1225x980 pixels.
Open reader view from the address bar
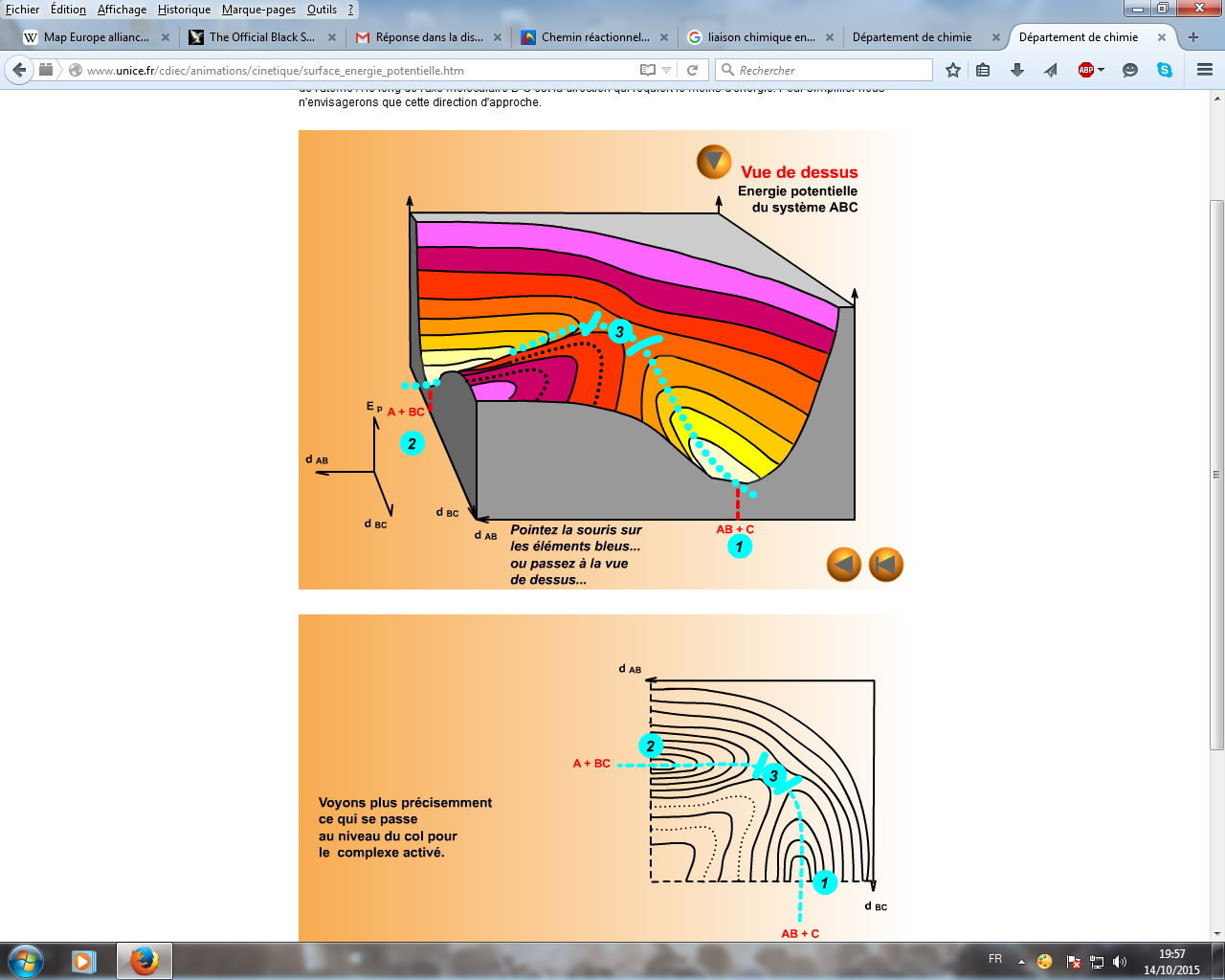pyautogui.click(x=648, y=70)
